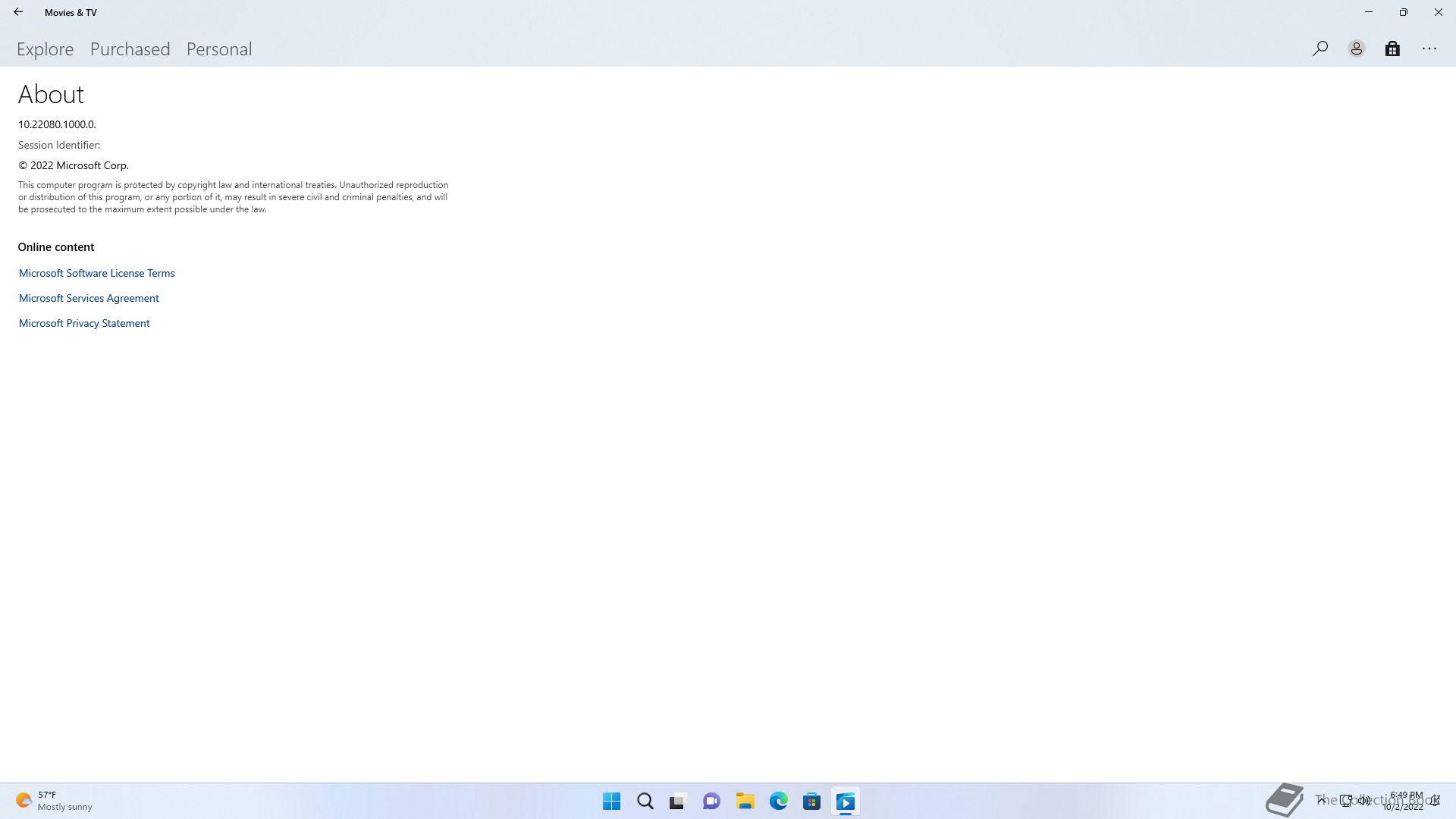Screen dimensions: 1456x819
Task: Open File Explorer from taskbar
Action: tap(745, 802)
